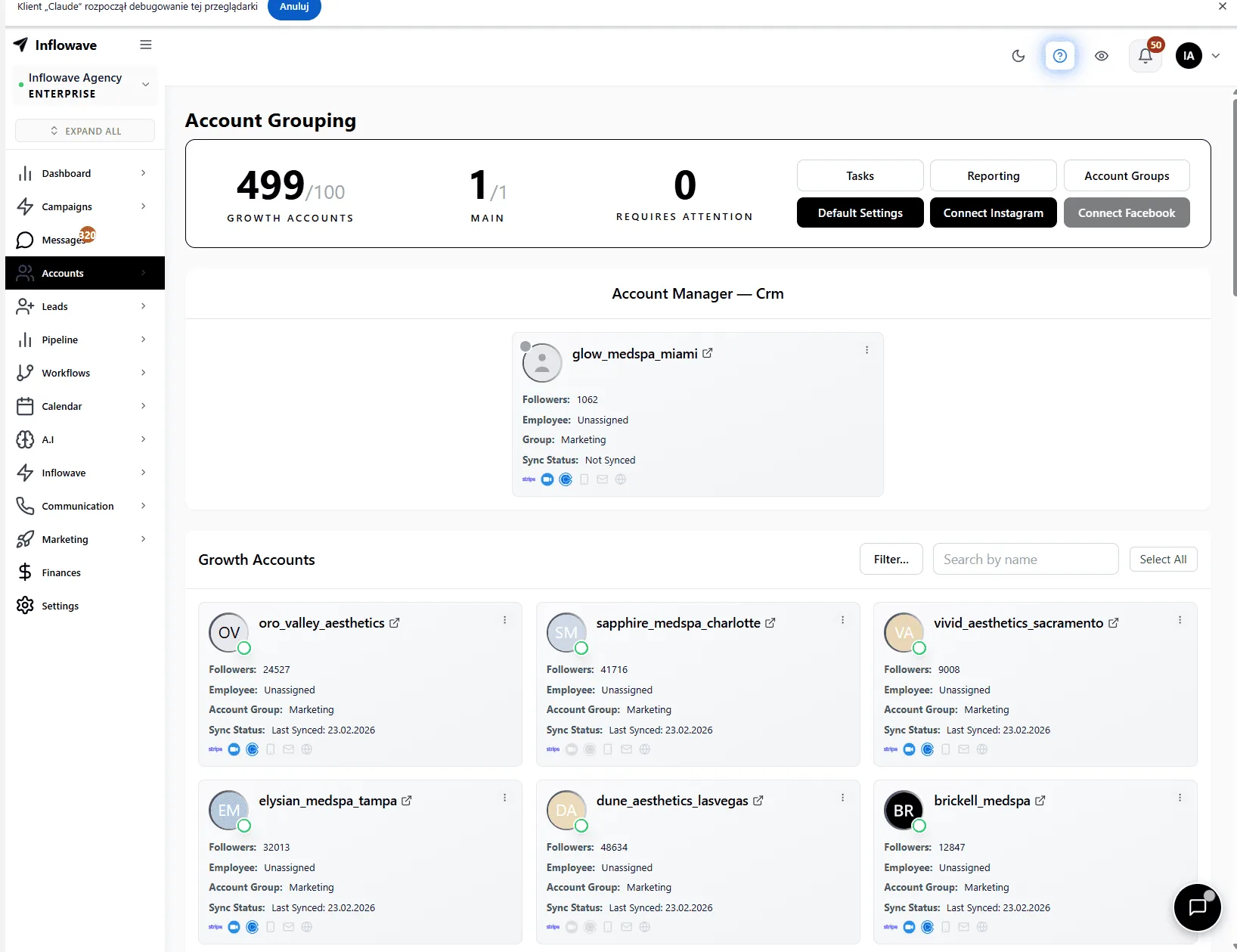Select Accounts sidebar item
The width and height of the screenshot is (1237, 952).
(85, 273)
